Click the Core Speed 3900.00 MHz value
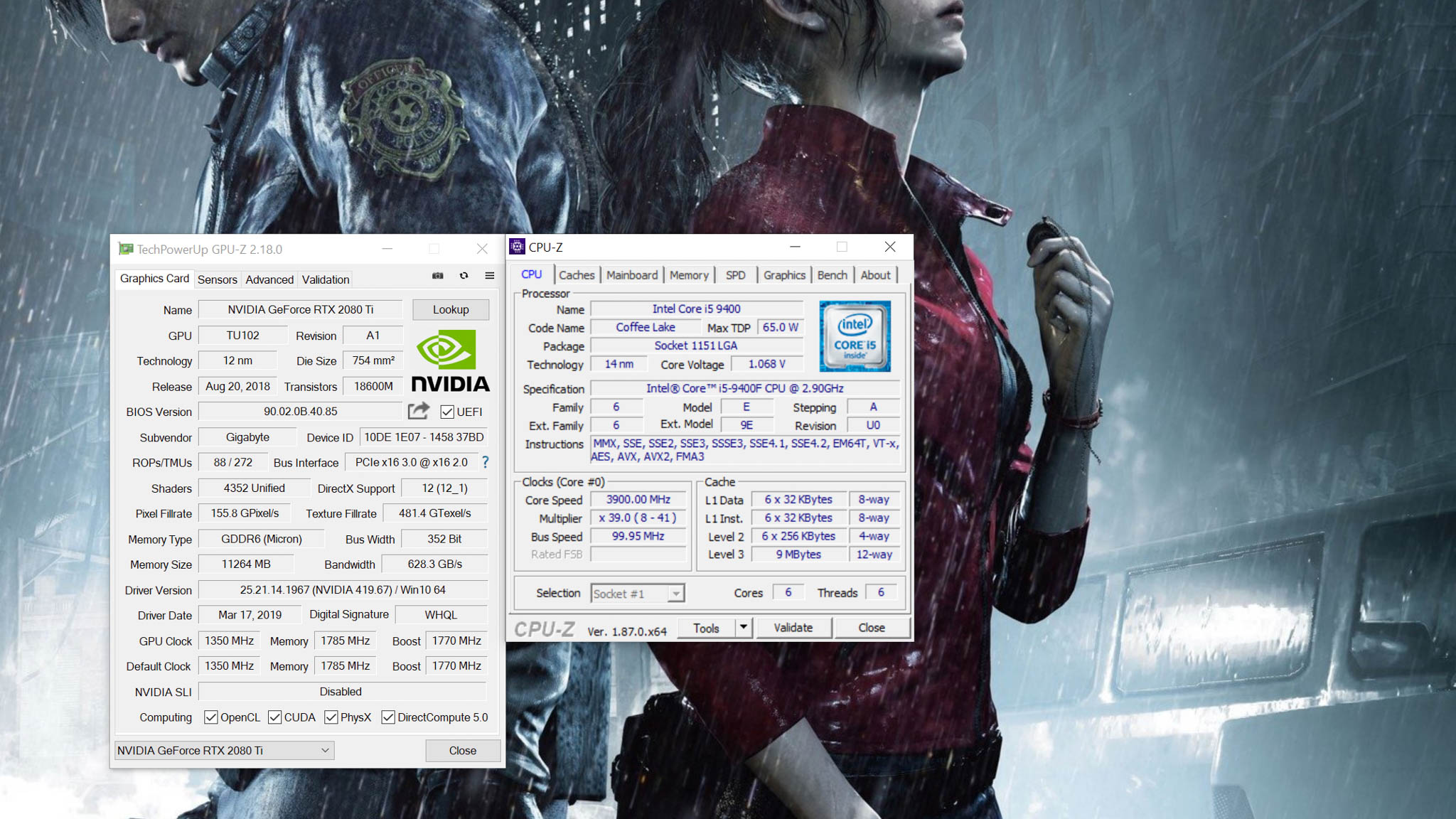This screenshot has width=1456, height=819. (x=638, y=499)
